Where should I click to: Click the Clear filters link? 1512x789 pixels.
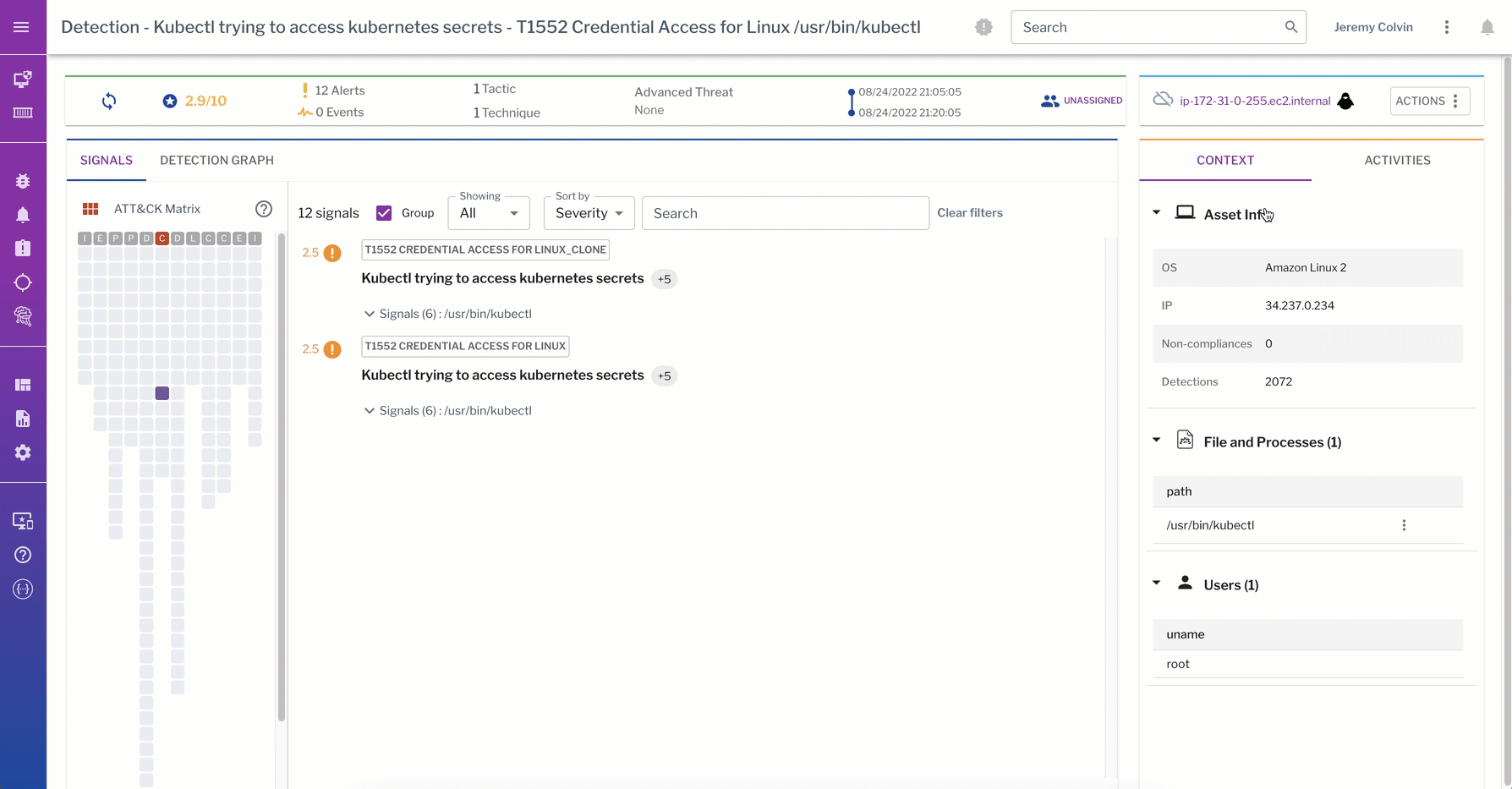[x=969, y=212]
